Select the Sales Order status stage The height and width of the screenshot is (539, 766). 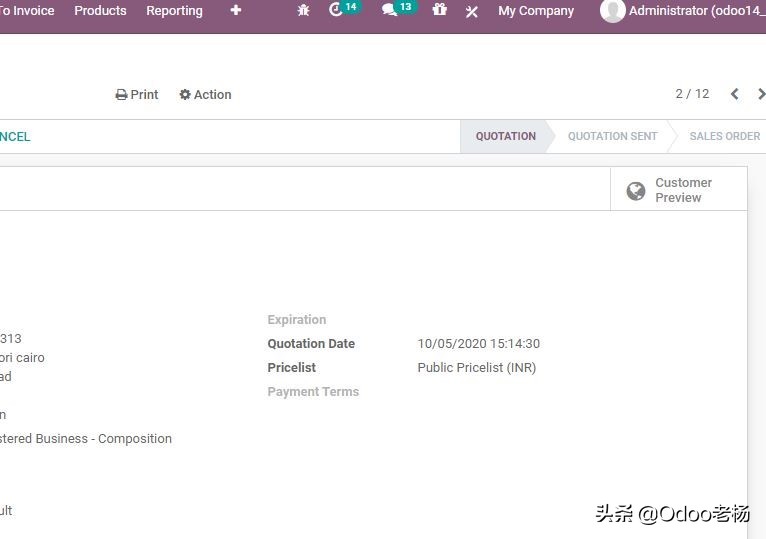point(724,136)
